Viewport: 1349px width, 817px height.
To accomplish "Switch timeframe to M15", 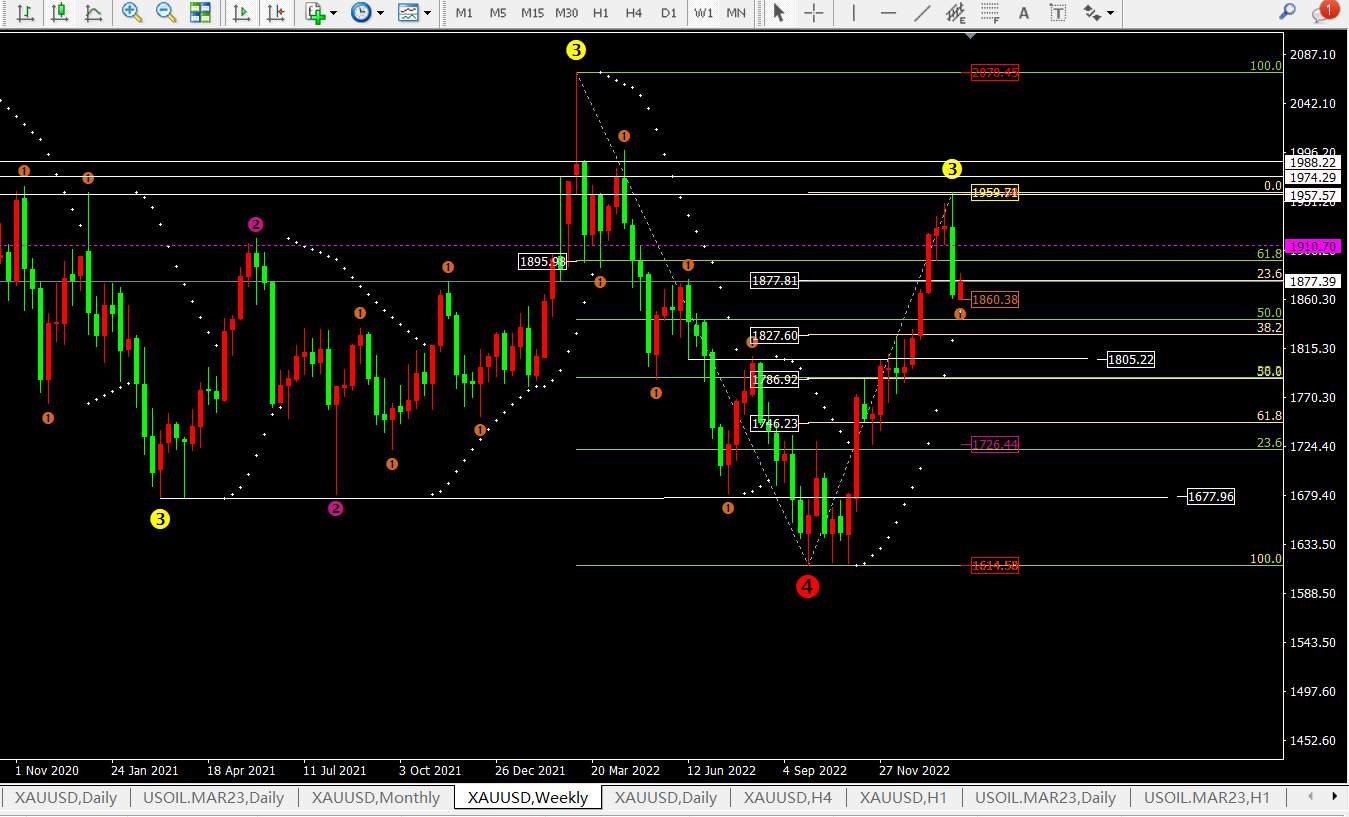I will click(x=532, y=13).
